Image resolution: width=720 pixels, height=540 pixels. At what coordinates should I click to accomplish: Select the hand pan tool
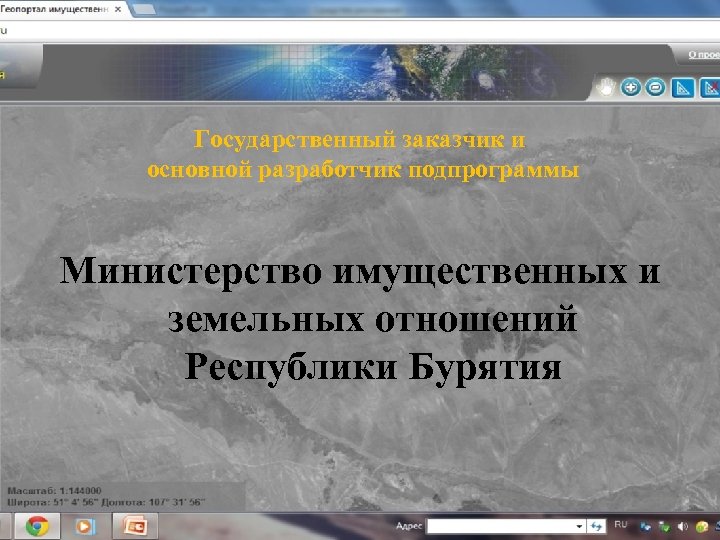coord(606,87)
